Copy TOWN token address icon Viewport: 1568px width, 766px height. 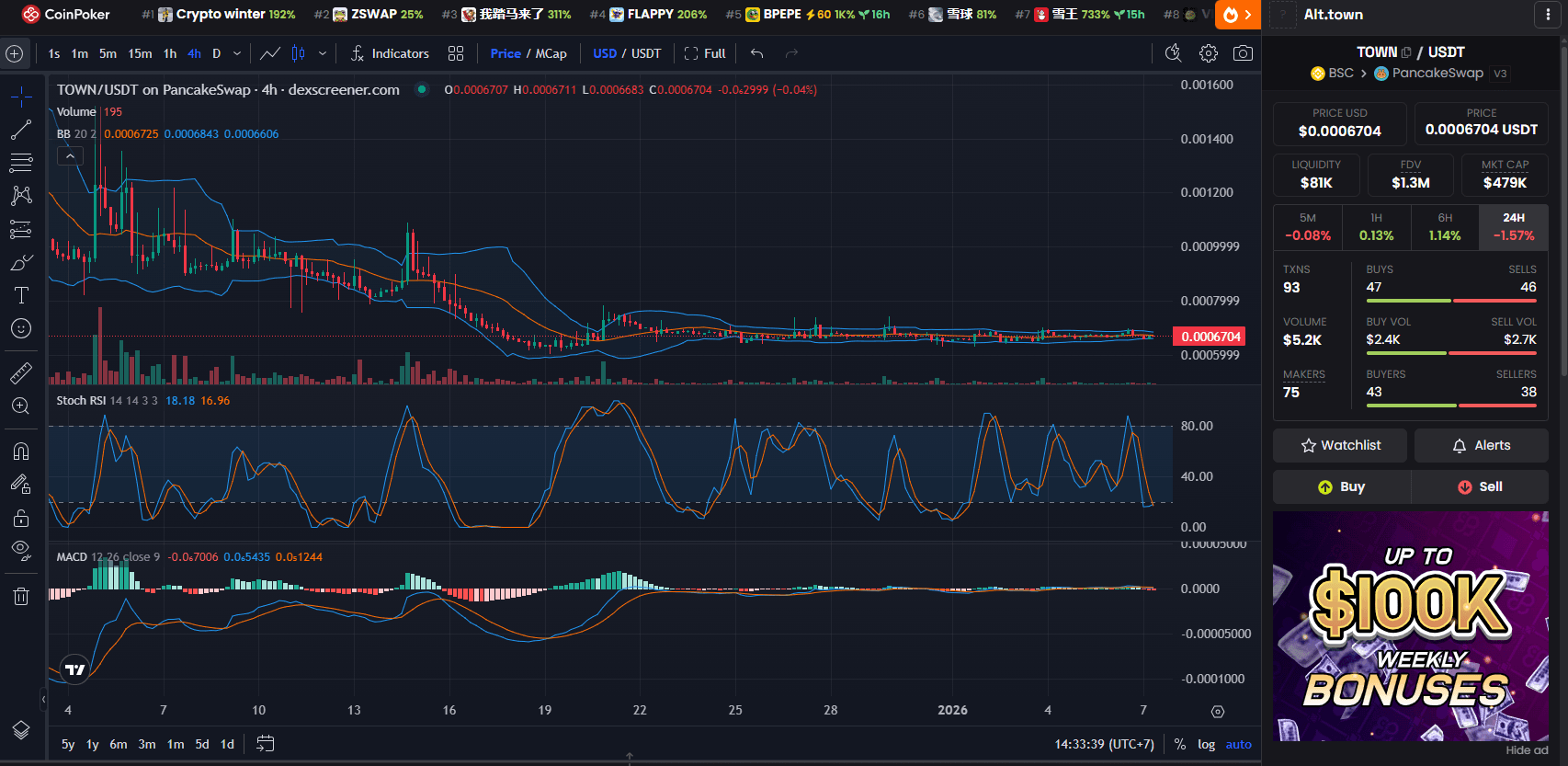coord(1406,52)
